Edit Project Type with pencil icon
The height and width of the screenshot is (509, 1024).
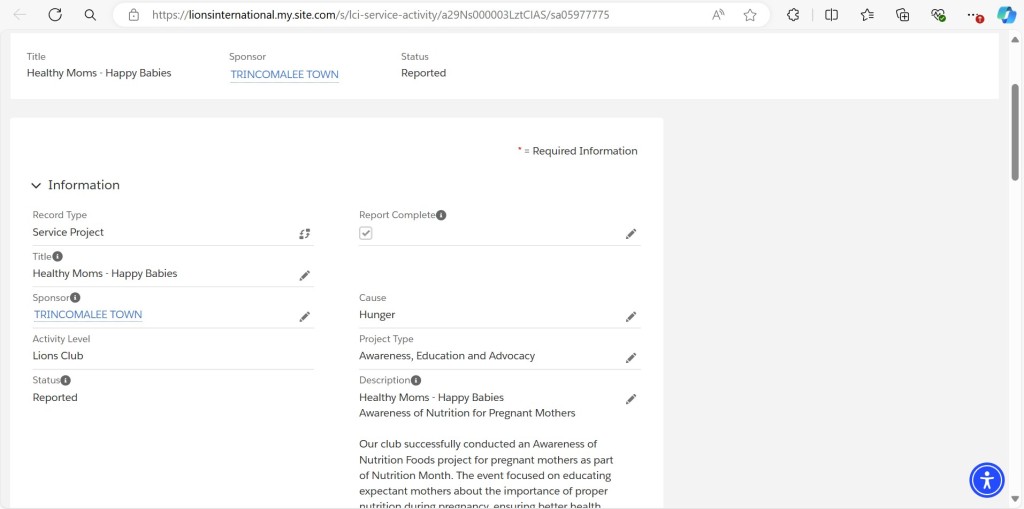click(x=631, y=358)
